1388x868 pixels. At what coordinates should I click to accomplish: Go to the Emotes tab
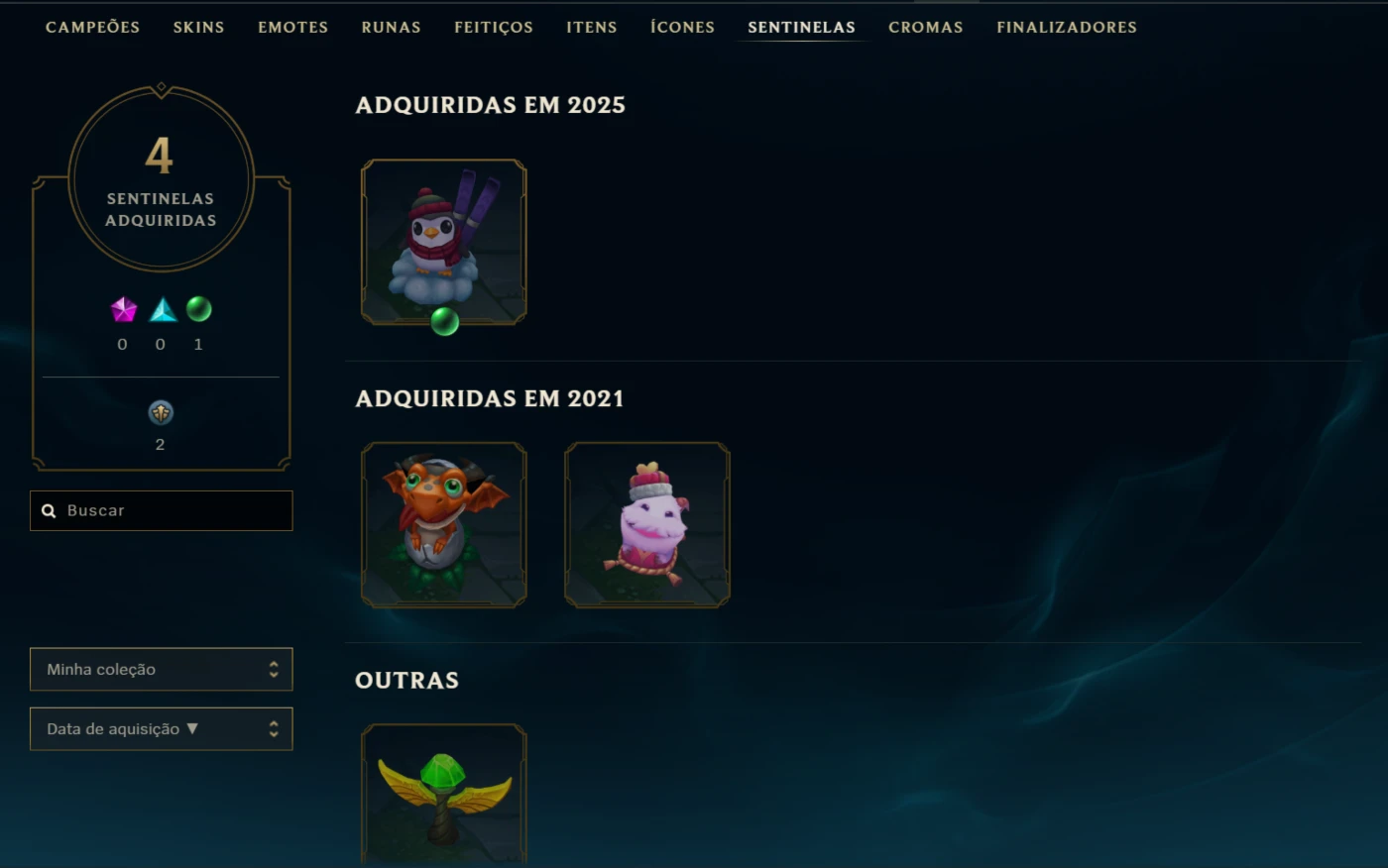pyautogui.click(x=293, y=27)
